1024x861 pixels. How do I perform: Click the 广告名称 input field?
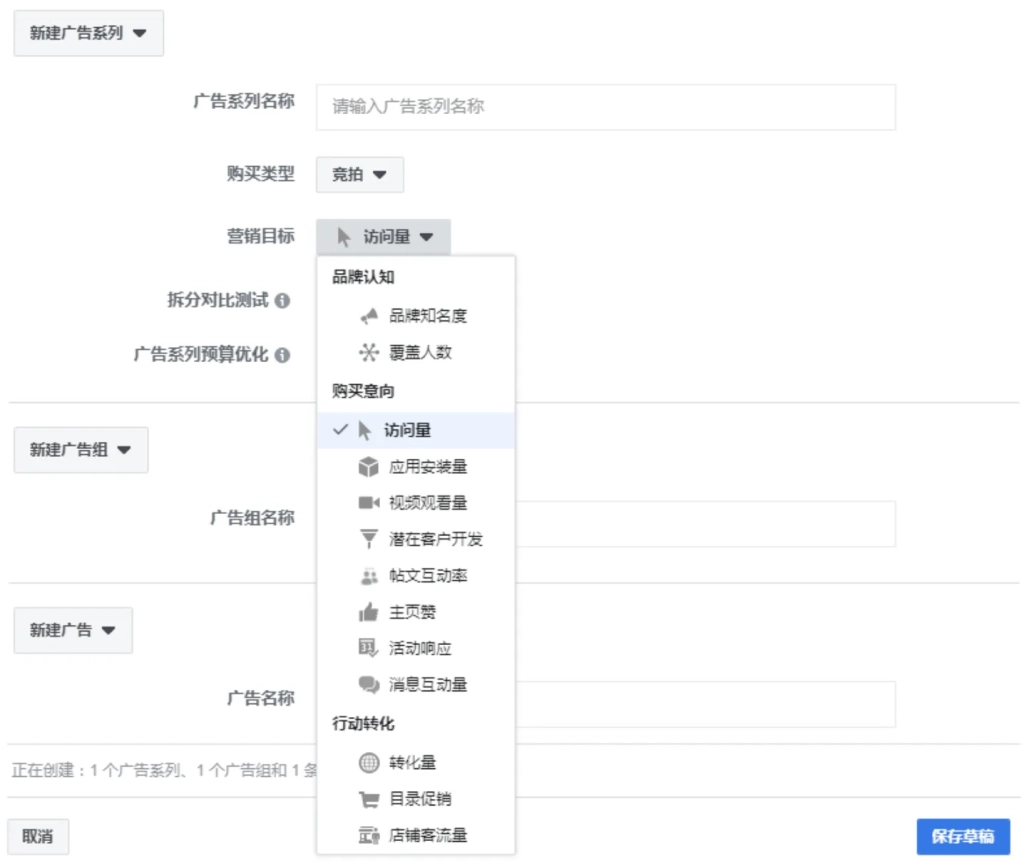[705, 704]
